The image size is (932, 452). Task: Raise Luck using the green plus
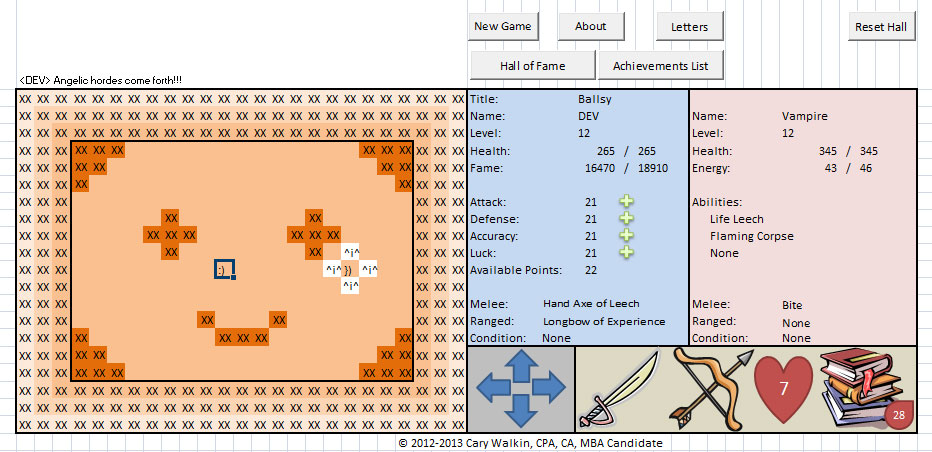pos(626,253)
